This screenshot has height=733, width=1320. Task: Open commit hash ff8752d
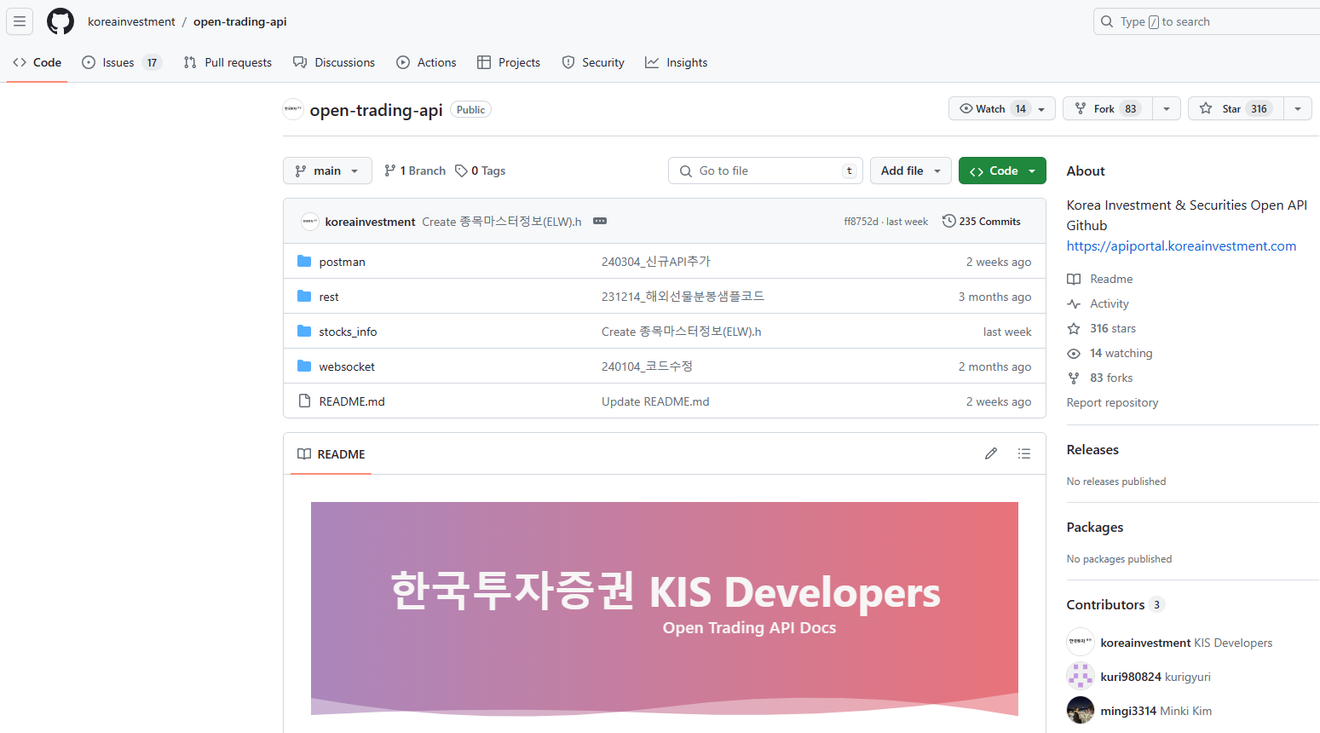click(x=861, y=222)
